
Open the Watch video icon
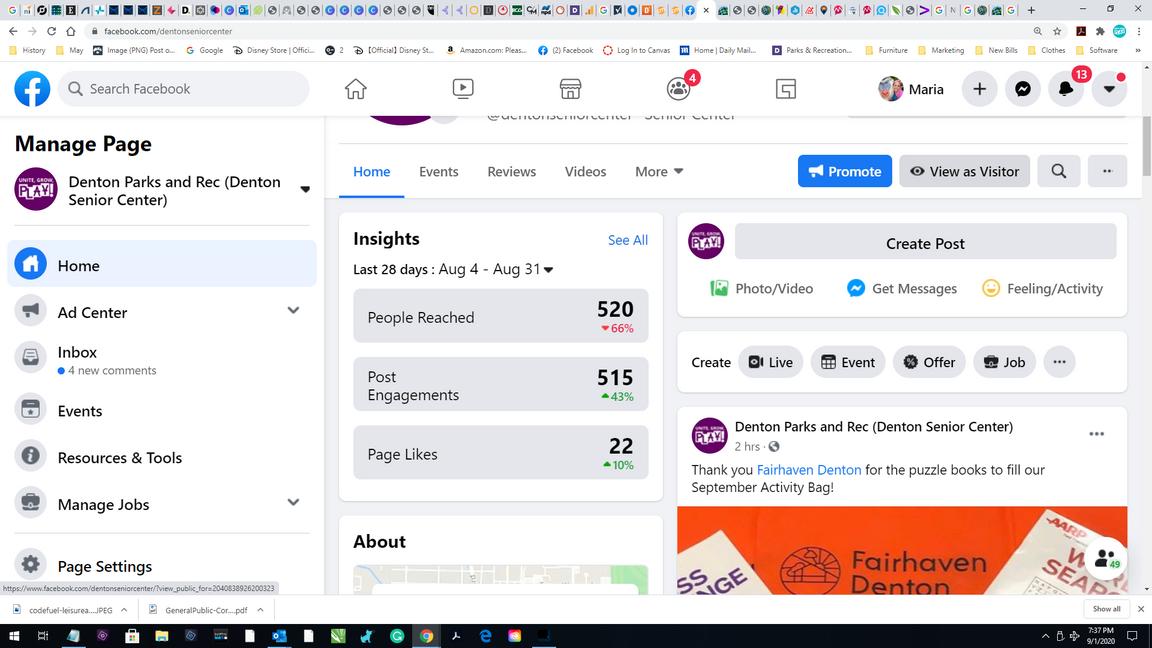tap(463, 89)
